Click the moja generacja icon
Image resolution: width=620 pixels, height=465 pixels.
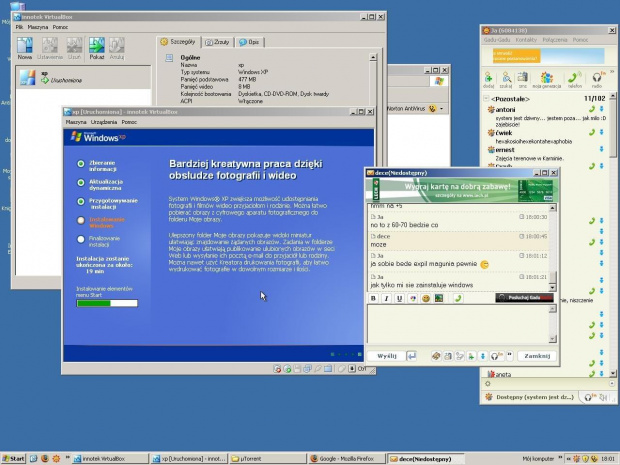pos(546,79)
